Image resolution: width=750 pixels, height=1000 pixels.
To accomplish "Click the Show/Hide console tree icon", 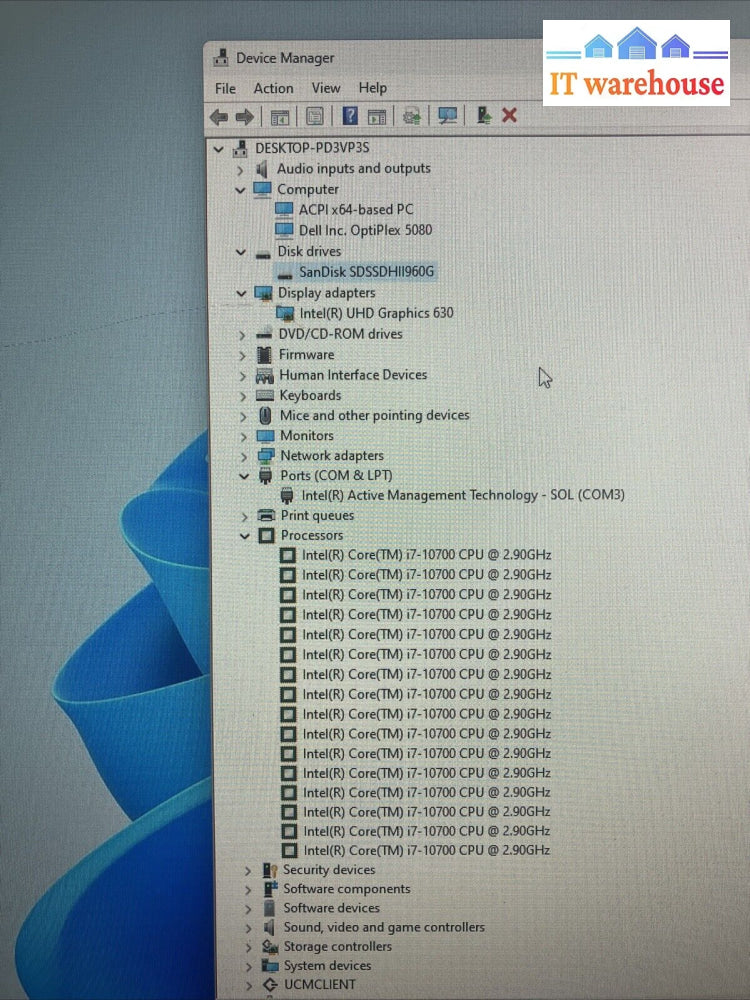I will [280, 117].
